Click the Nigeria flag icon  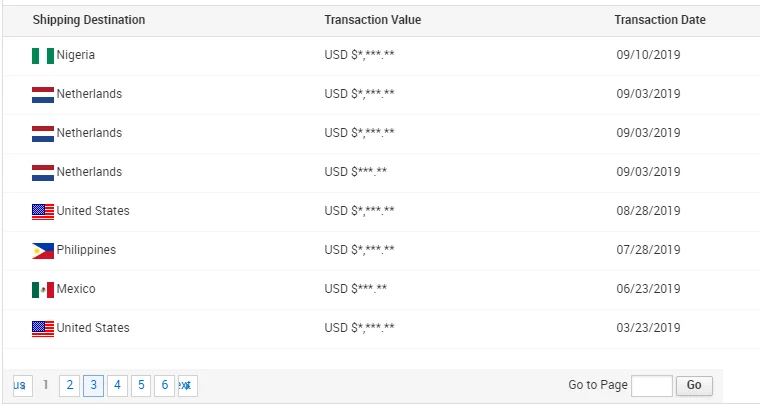tap(42, 56)
